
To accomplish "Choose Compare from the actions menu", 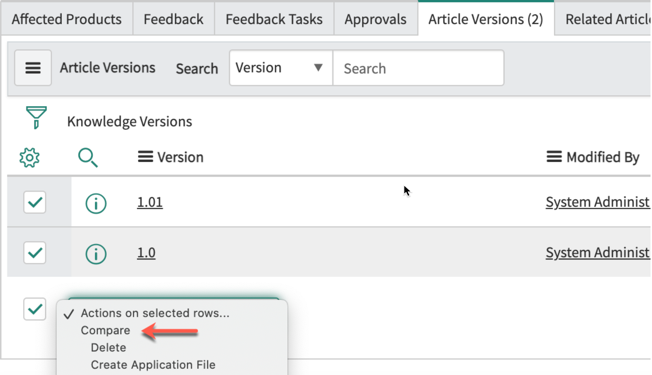I will point(106,331).
